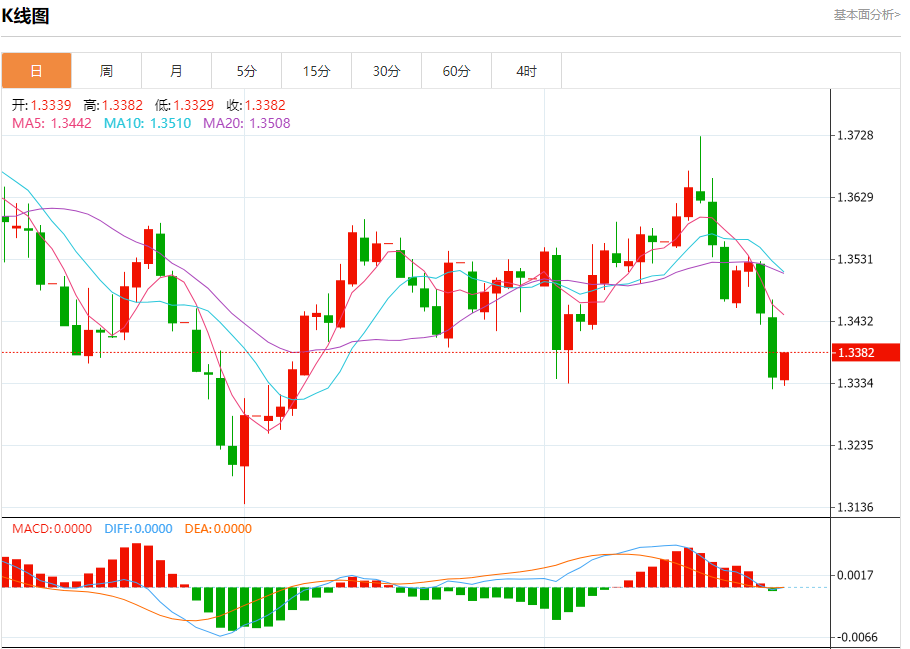Click the 高:1.3382 high value
Image resolution: width=910 pixels, height=649 pixels.
[113, 105]
